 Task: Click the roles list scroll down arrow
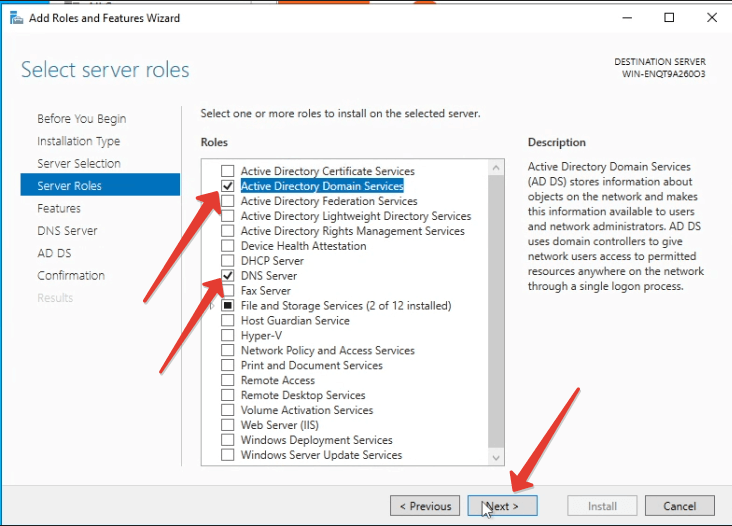pyautogui.click(x=496, y=458)
